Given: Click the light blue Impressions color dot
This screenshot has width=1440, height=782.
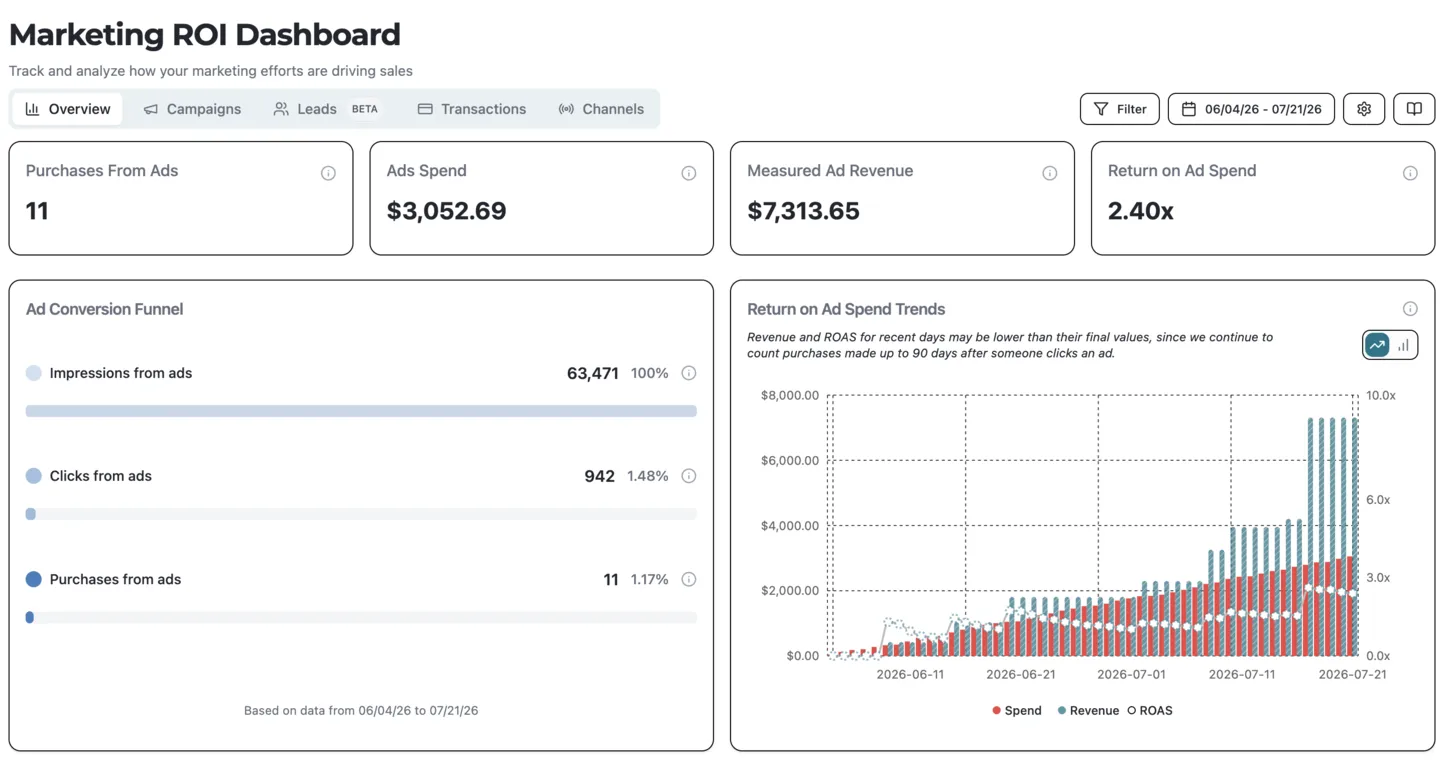Looking at the screenshot, I should [x=34, y=373].
